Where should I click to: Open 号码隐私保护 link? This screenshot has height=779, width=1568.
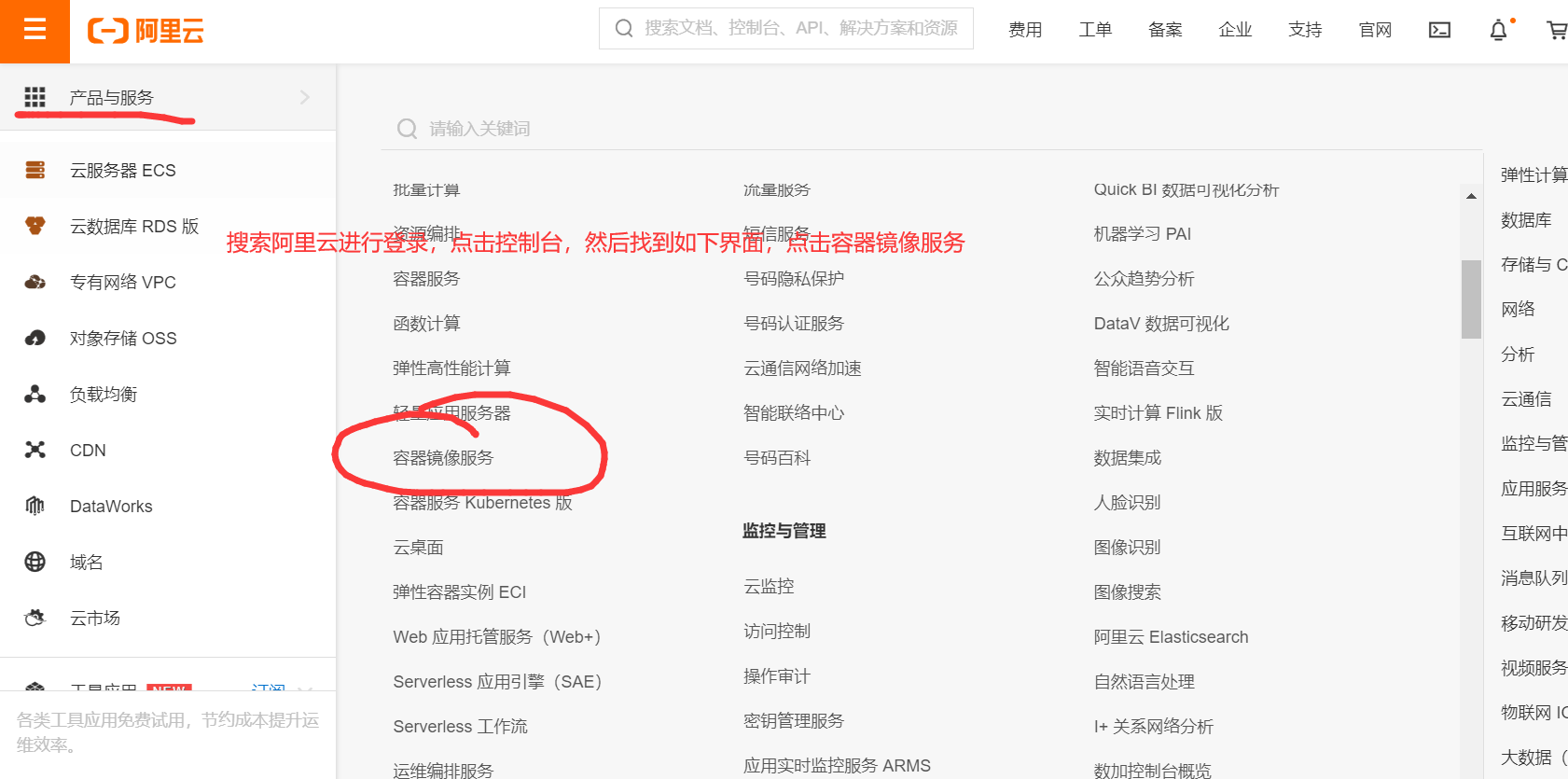tap(794, 279)
